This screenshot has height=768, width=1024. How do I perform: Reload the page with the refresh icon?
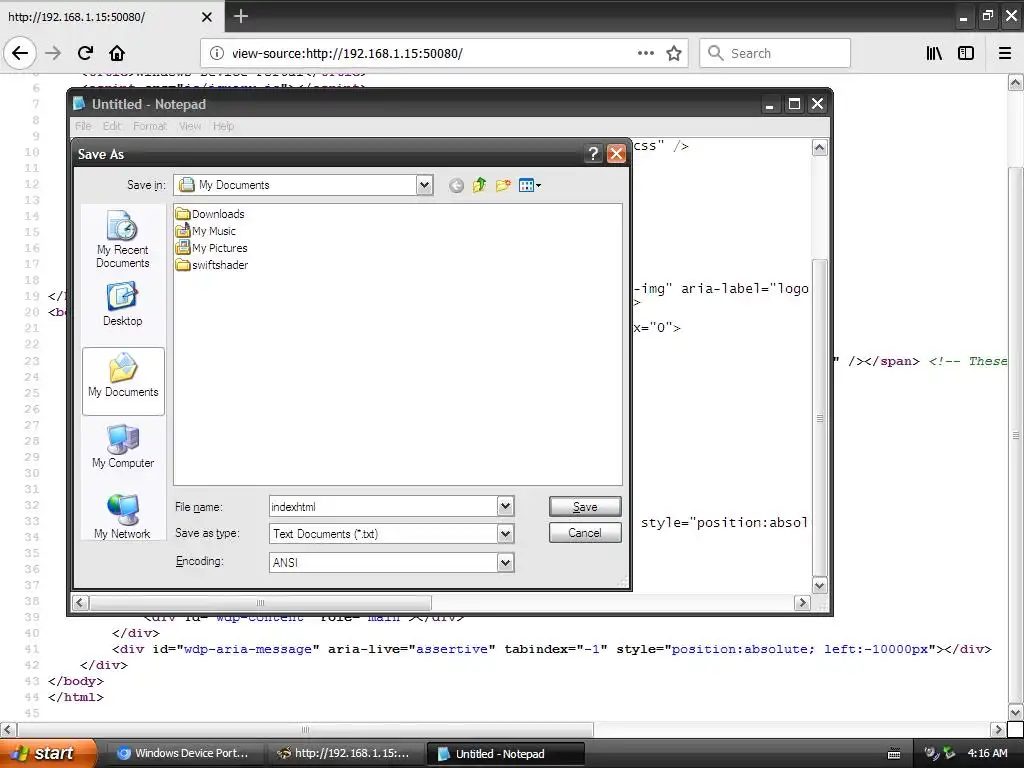tap(85, 53)
